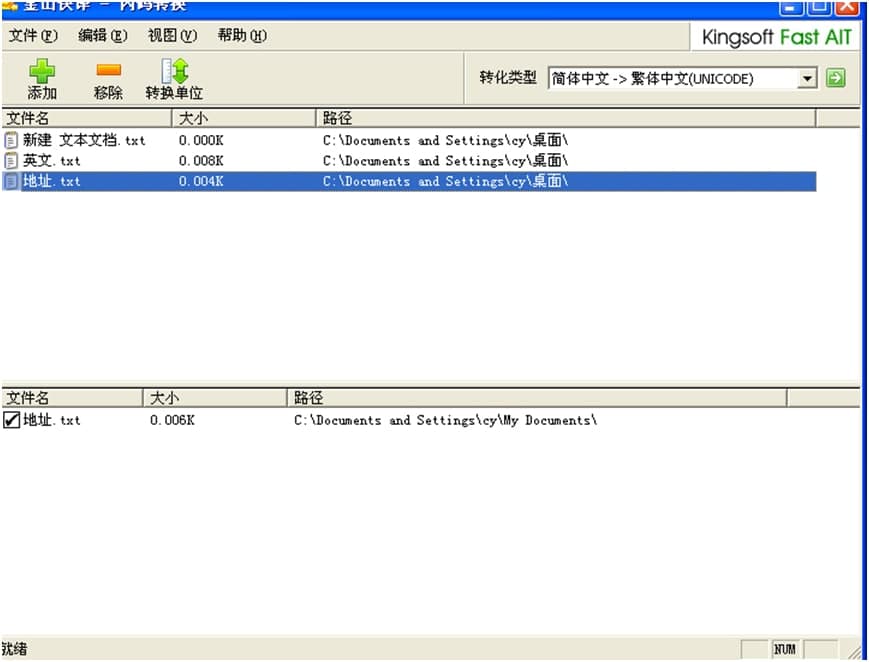Select the row 英文.txt
This screenshot has height=662, width=869.
point(409,161)
